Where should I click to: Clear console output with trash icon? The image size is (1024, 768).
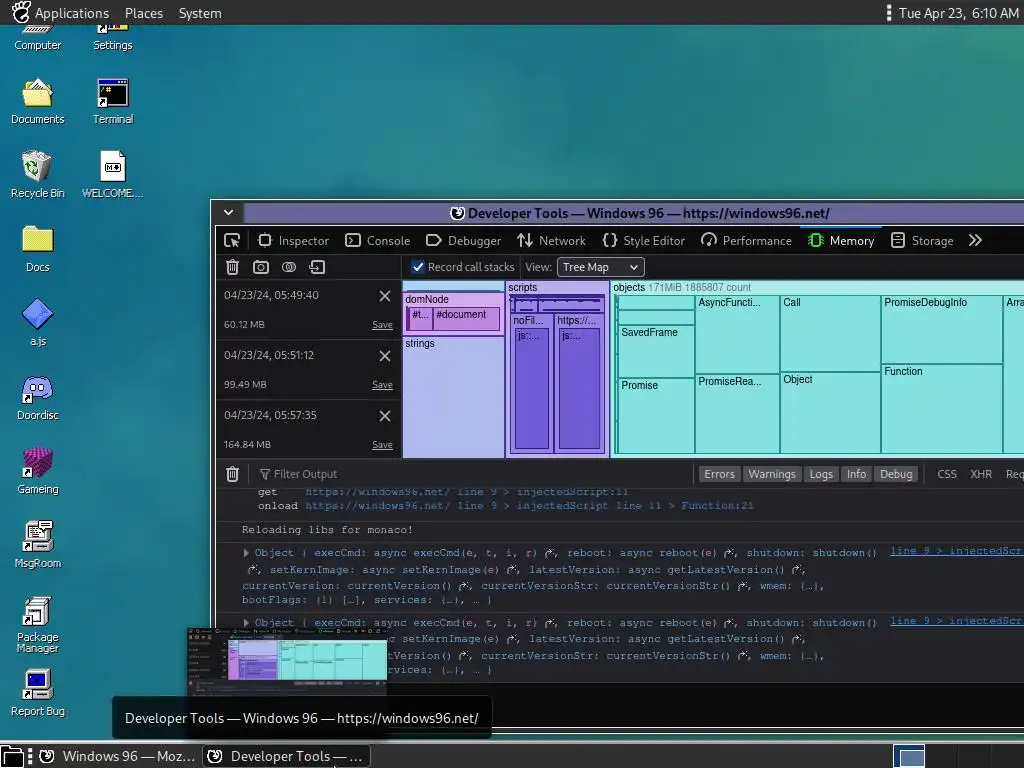[232, 474]
